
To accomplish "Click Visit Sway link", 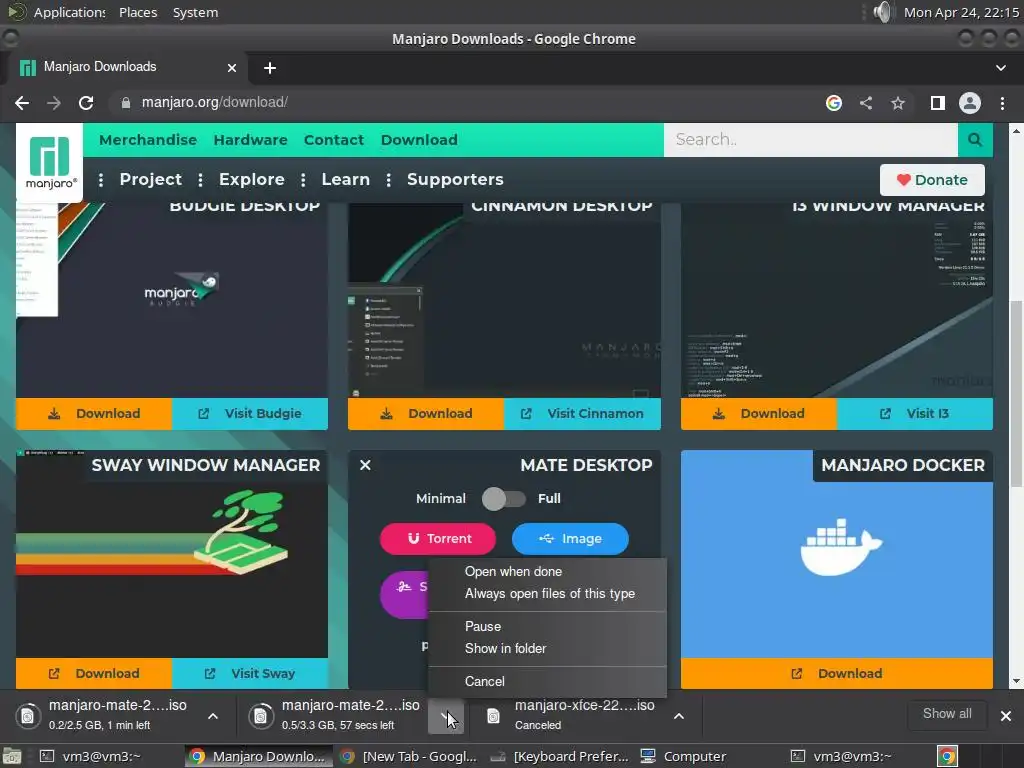I will tap(250, 673).
